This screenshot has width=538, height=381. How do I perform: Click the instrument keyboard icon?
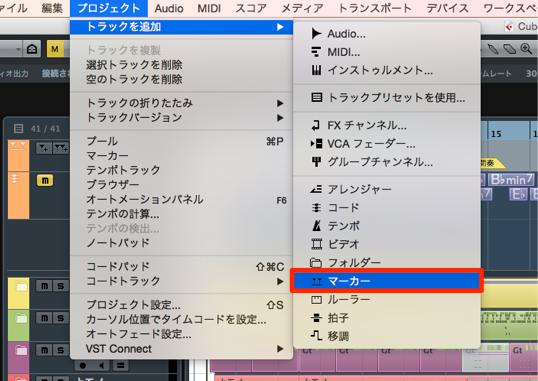pos(316,70)
